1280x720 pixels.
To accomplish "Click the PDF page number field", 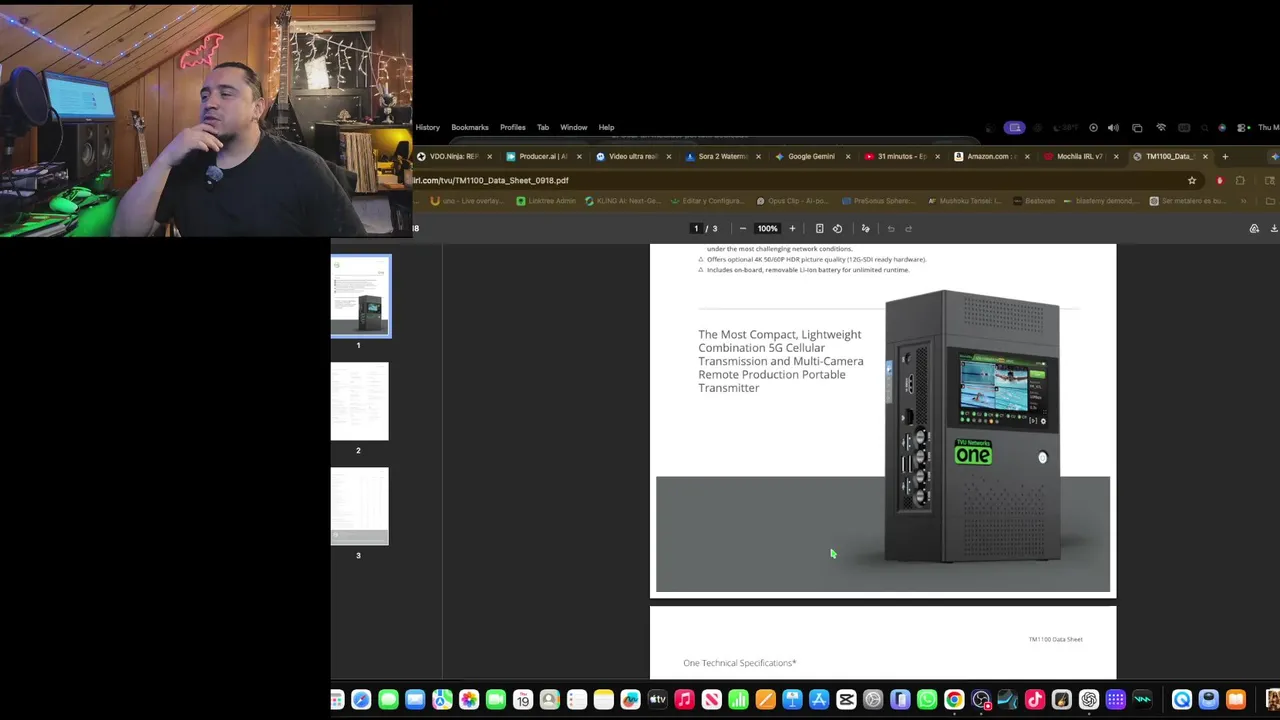I will (x=696, y=228).
